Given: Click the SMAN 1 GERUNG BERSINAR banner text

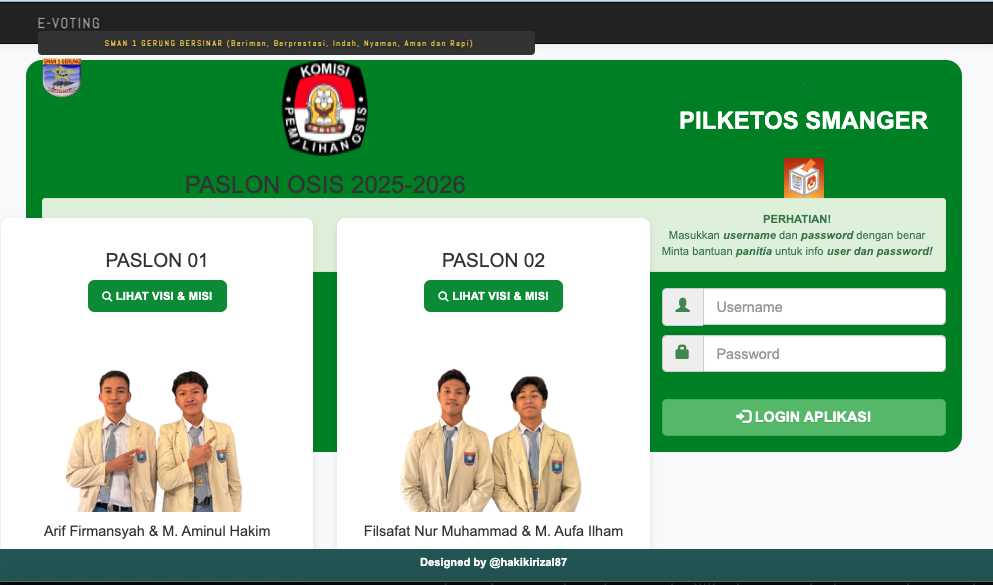Looking at the screenshot, I should tap(288, 44).
